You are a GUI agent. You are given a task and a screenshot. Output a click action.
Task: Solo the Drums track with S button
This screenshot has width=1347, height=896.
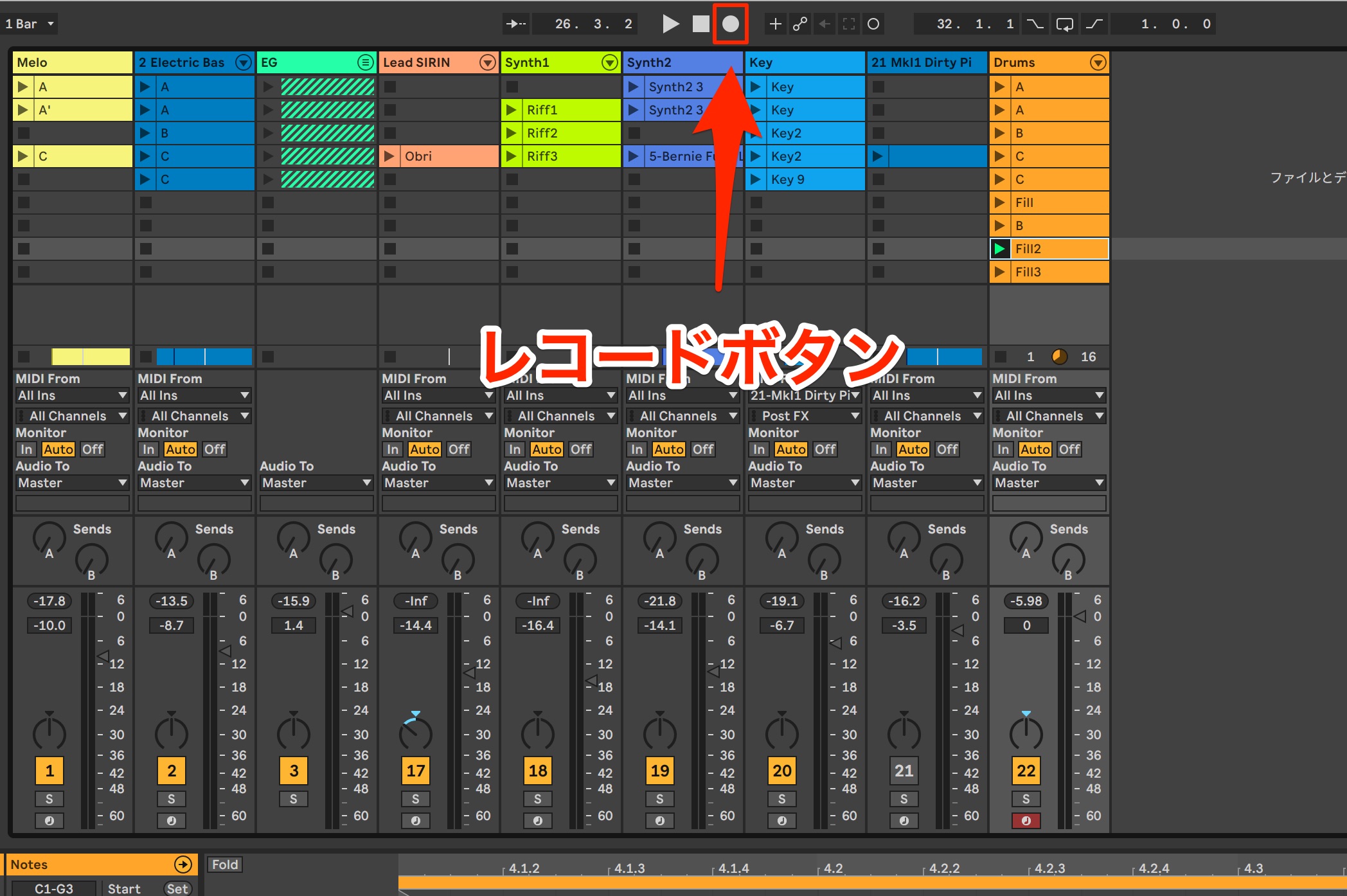click(1026, 799)
